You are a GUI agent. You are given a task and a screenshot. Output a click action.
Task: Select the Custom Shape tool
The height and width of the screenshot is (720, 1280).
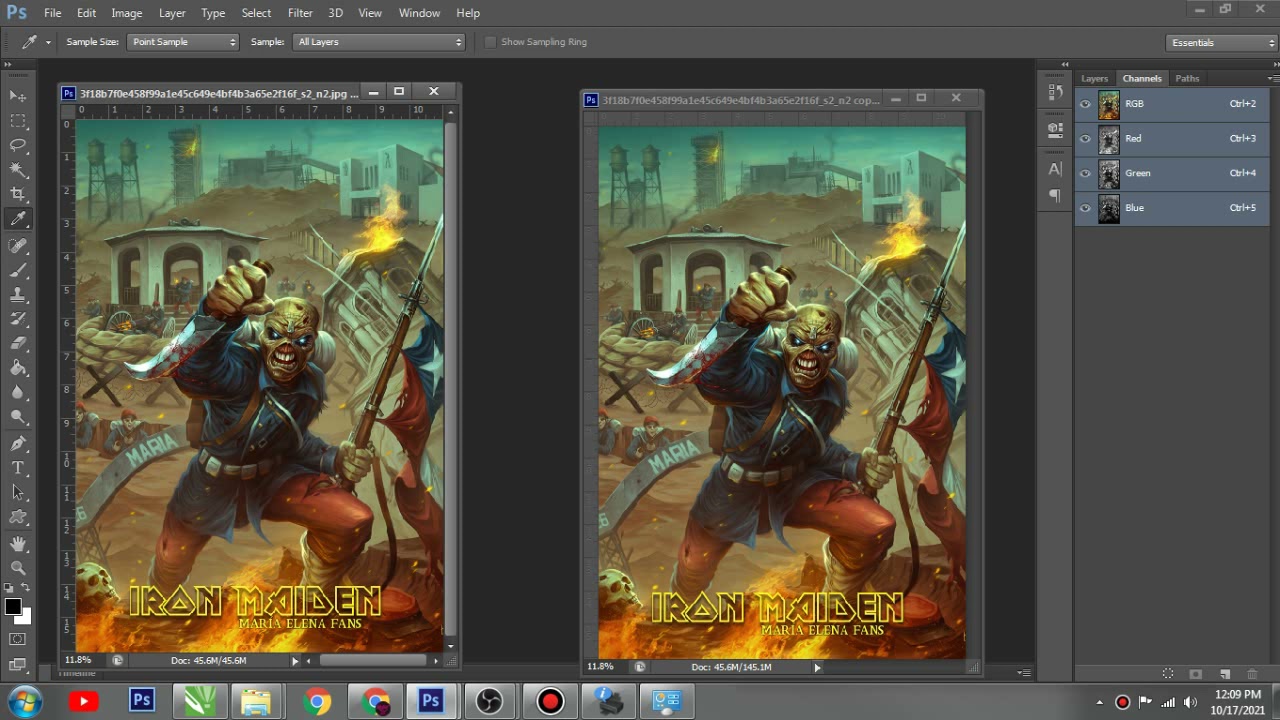tap(18, 517)
